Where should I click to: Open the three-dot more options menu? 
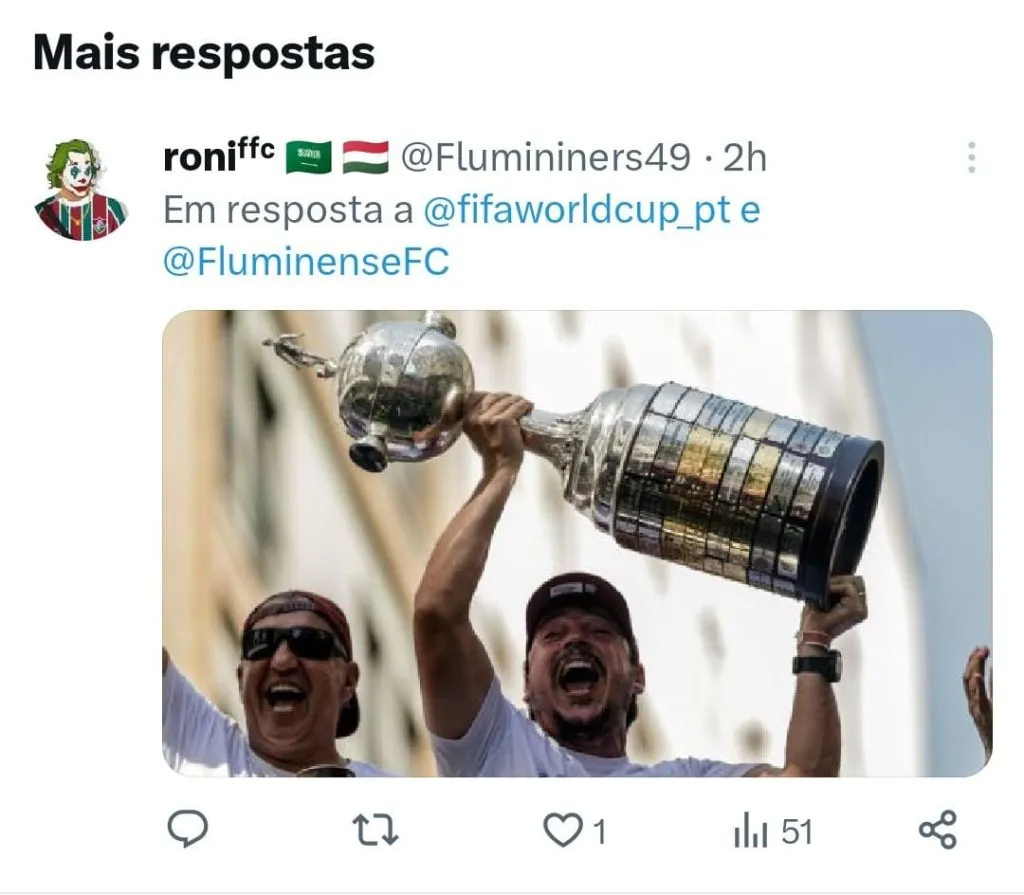972,157
